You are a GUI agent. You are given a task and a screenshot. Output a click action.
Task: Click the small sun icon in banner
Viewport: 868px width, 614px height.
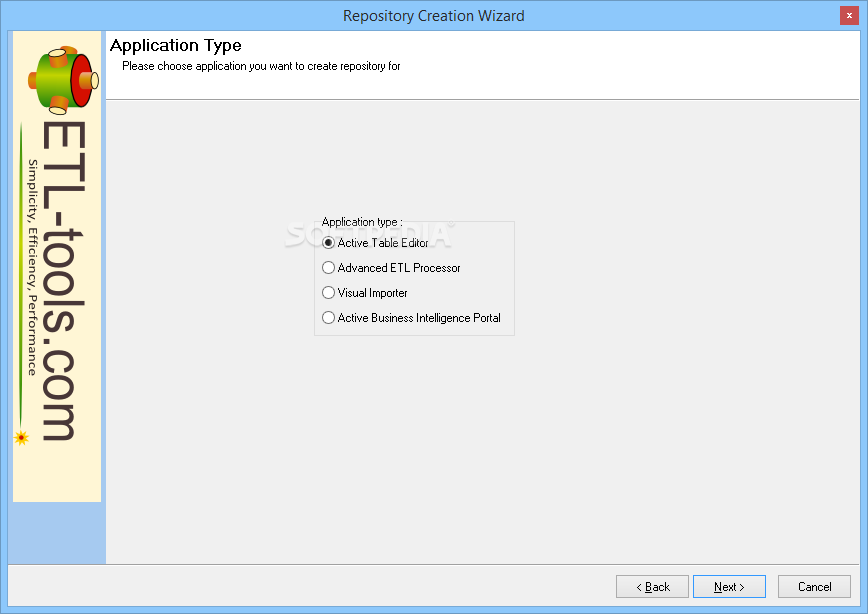pos(21,437)
